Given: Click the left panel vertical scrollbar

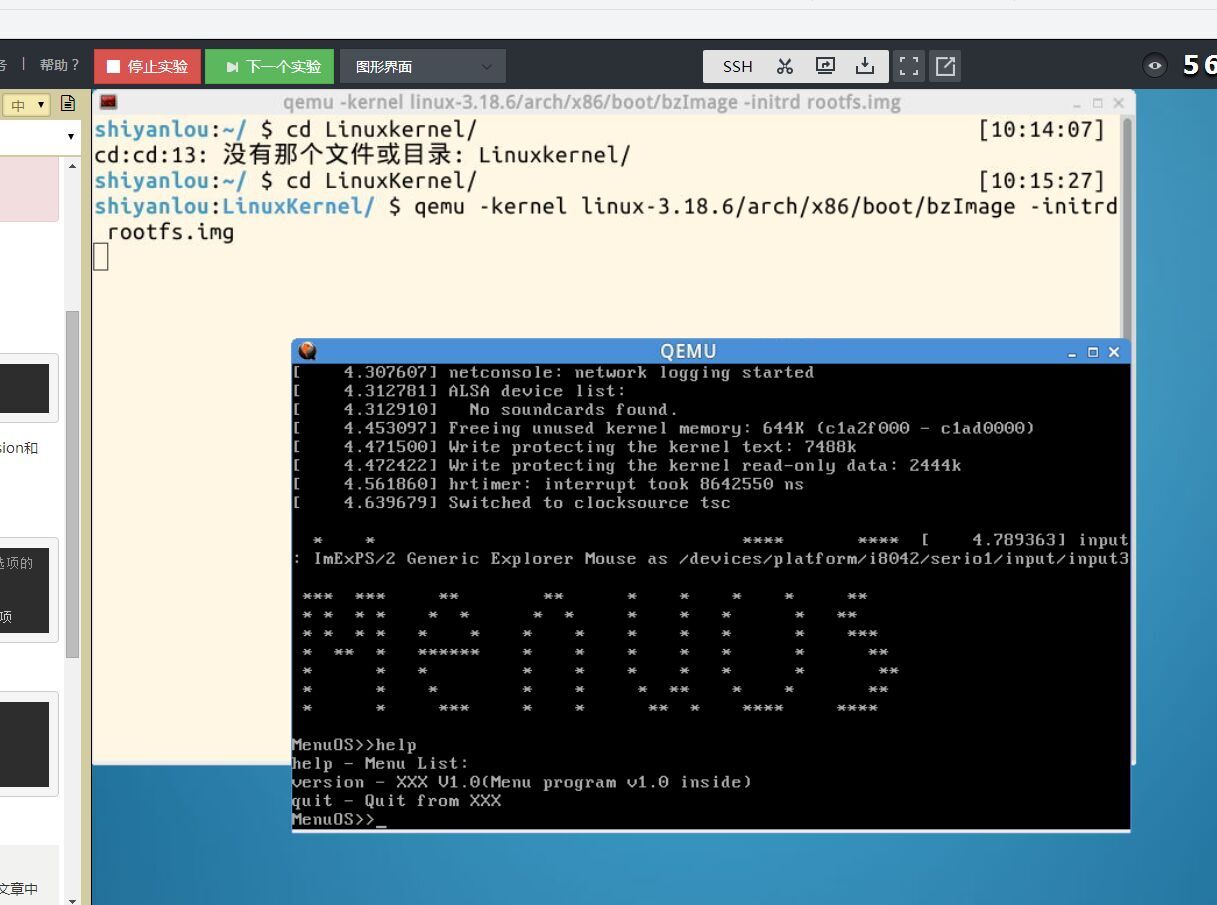Looking at the screenshot, I should pos(72,484).
